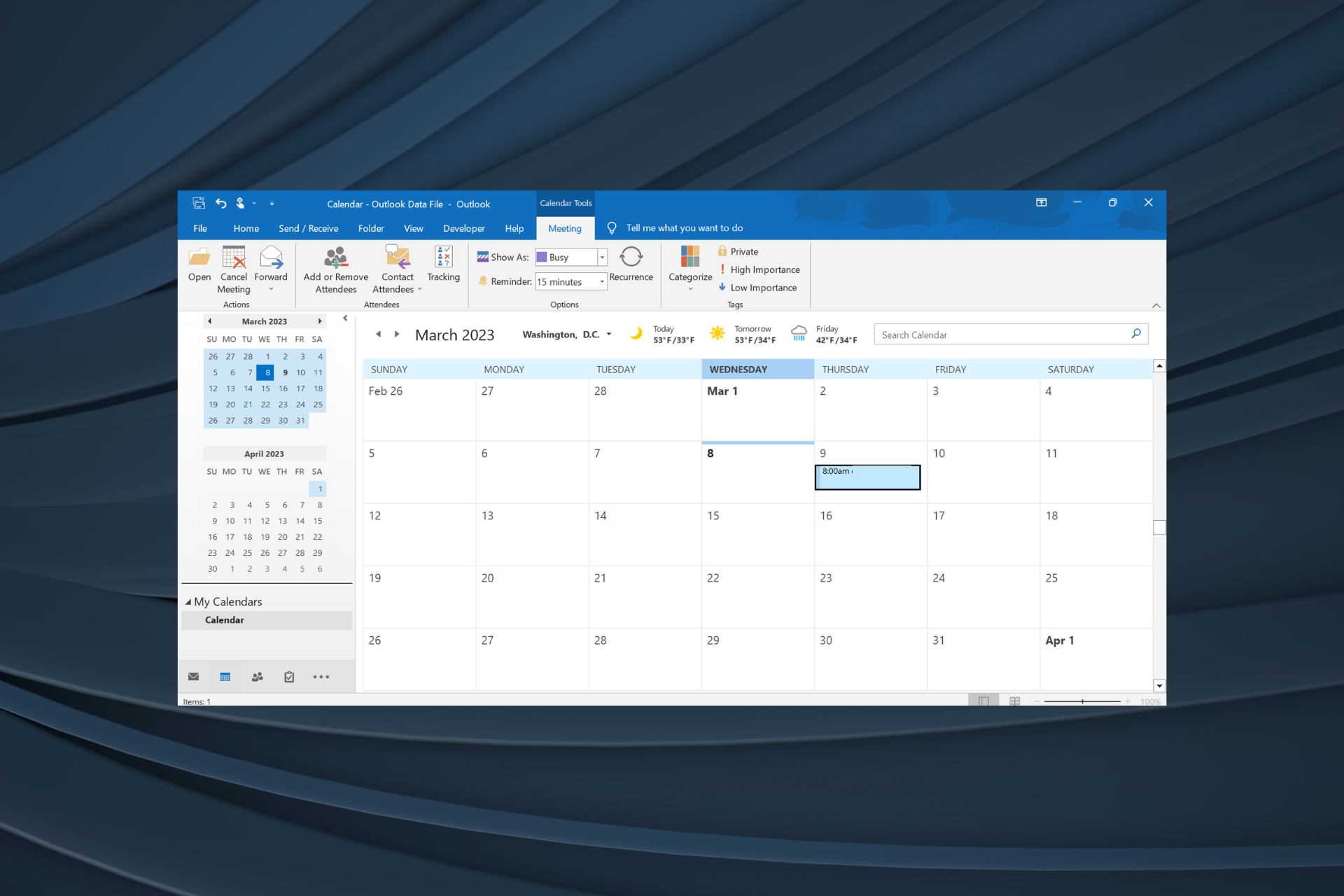This screenshot has height=896, width=1344.
Task: Click the Search Calendar input field
Action: (1000, 335)
